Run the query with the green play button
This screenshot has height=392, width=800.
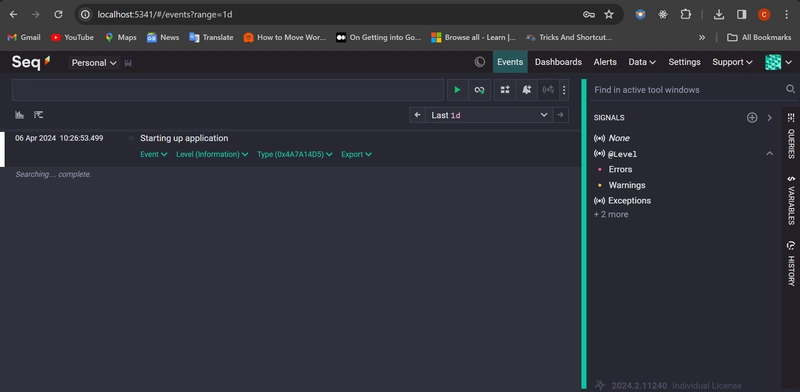click(x=457, y=90)
